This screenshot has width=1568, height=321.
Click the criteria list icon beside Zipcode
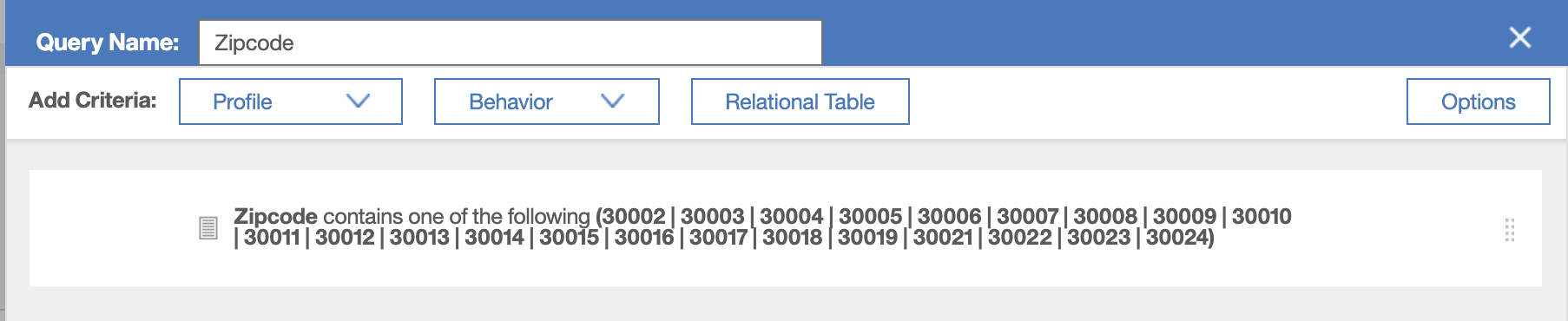pos(208,228)
